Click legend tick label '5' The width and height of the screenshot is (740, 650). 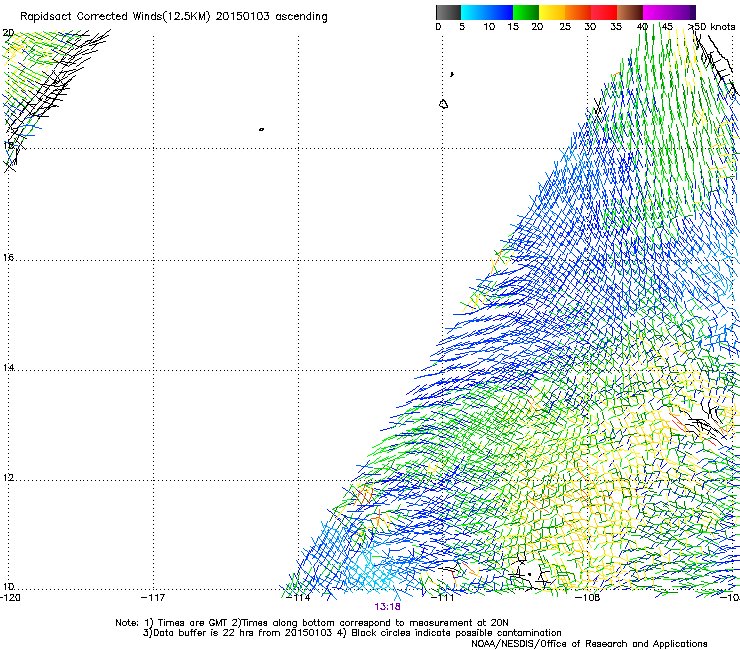pyautogui.click(x=462, y=27)
